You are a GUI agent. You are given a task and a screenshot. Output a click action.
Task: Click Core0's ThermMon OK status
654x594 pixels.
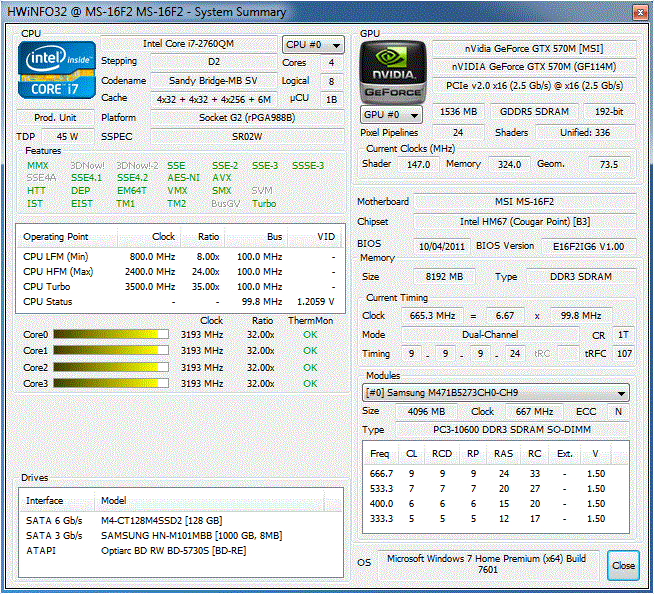[x=310, y=335]
